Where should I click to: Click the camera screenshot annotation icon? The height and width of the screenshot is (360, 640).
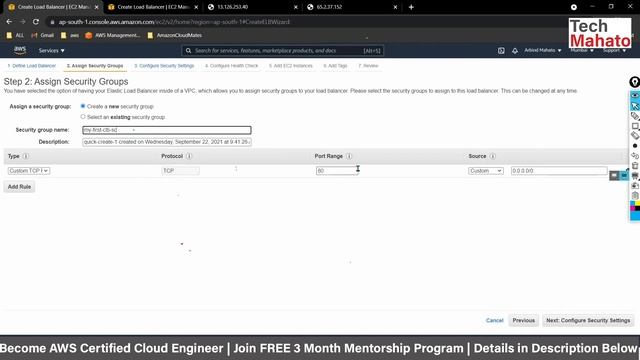coord(635,186)
